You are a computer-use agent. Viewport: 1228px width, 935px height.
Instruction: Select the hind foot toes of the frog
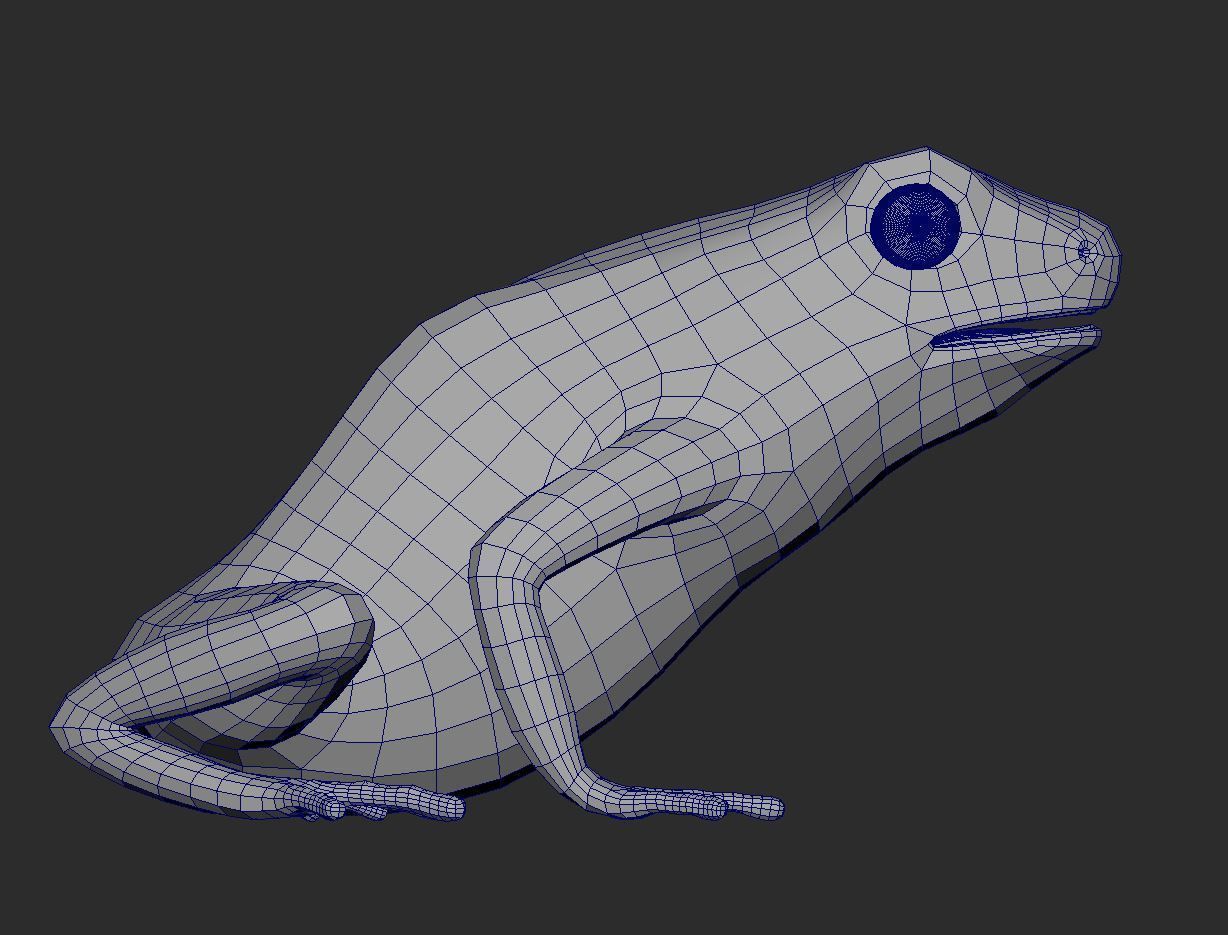pos(380,802)
